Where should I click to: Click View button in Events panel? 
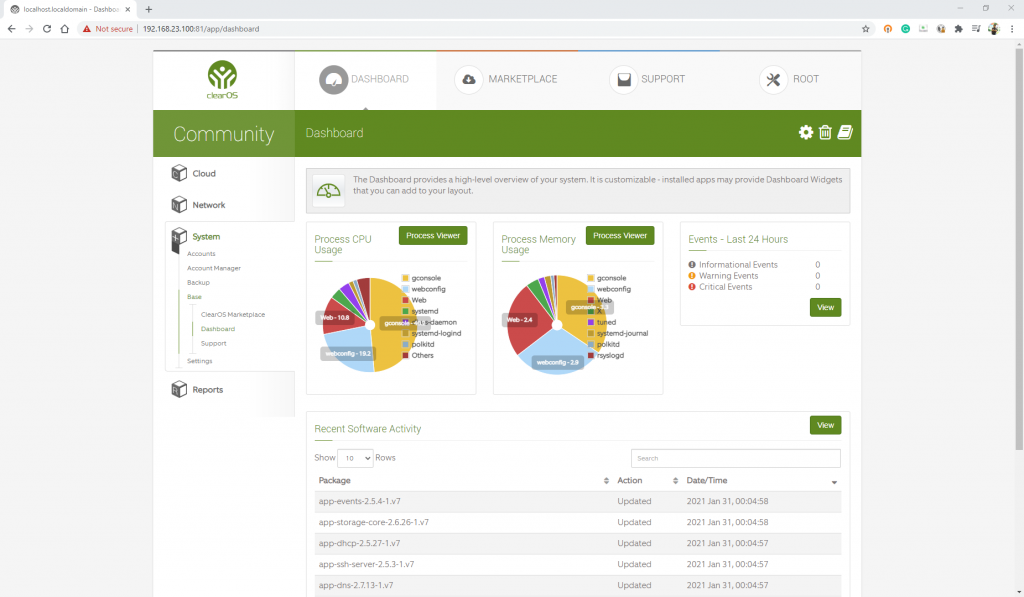point(825,308)
